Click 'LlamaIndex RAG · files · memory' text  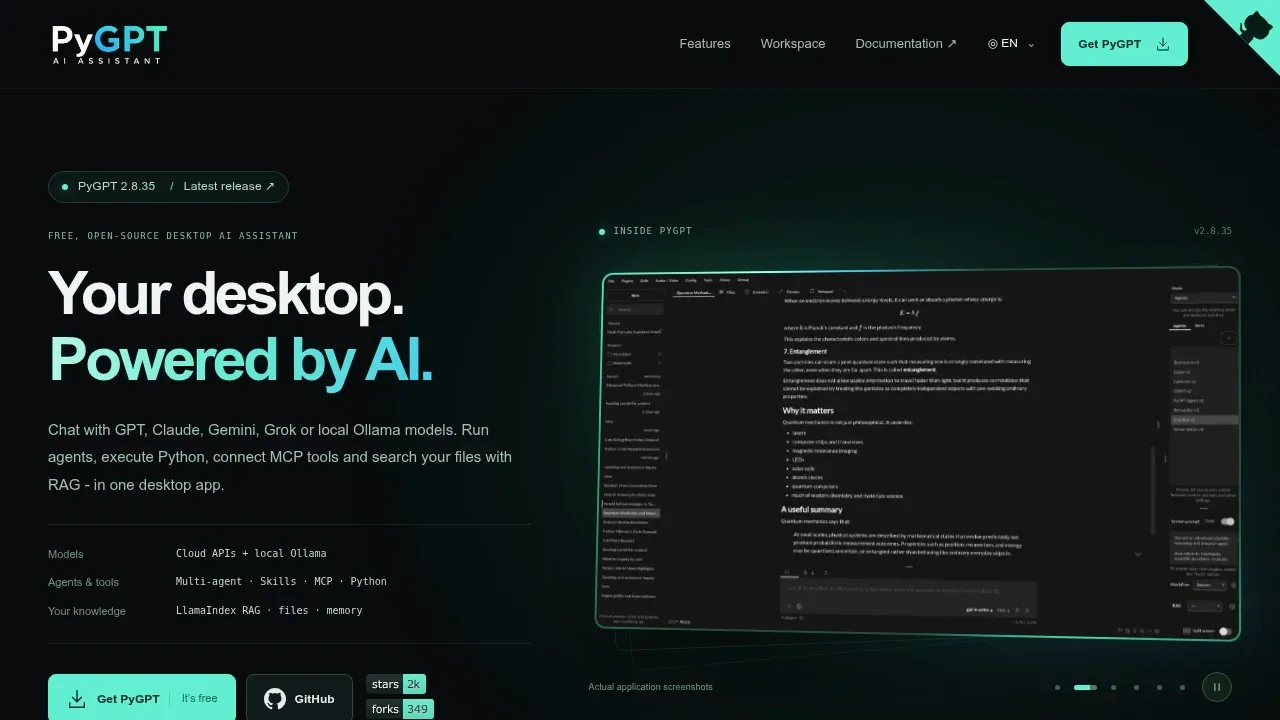(x=269, y=610)
